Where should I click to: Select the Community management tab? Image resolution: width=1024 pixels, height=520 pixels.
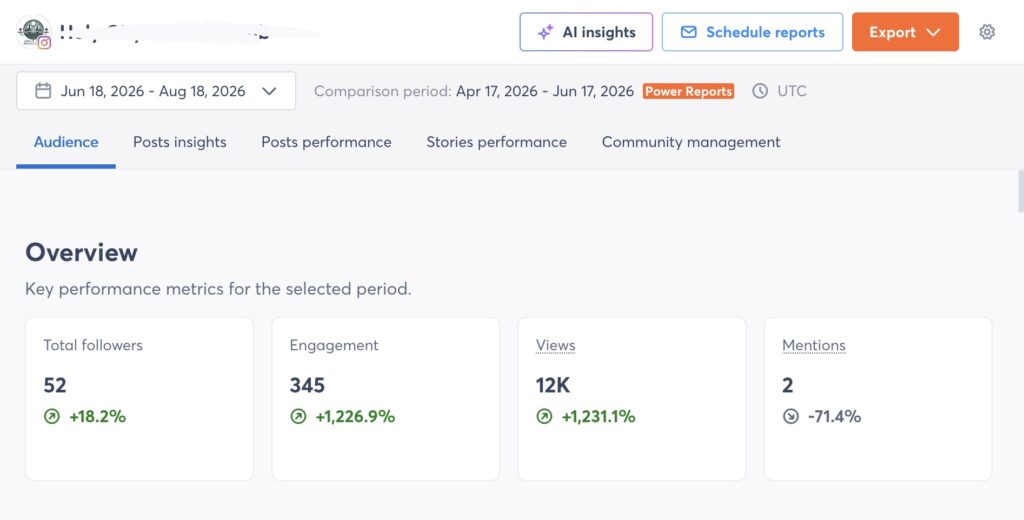[x=691, y=142]
